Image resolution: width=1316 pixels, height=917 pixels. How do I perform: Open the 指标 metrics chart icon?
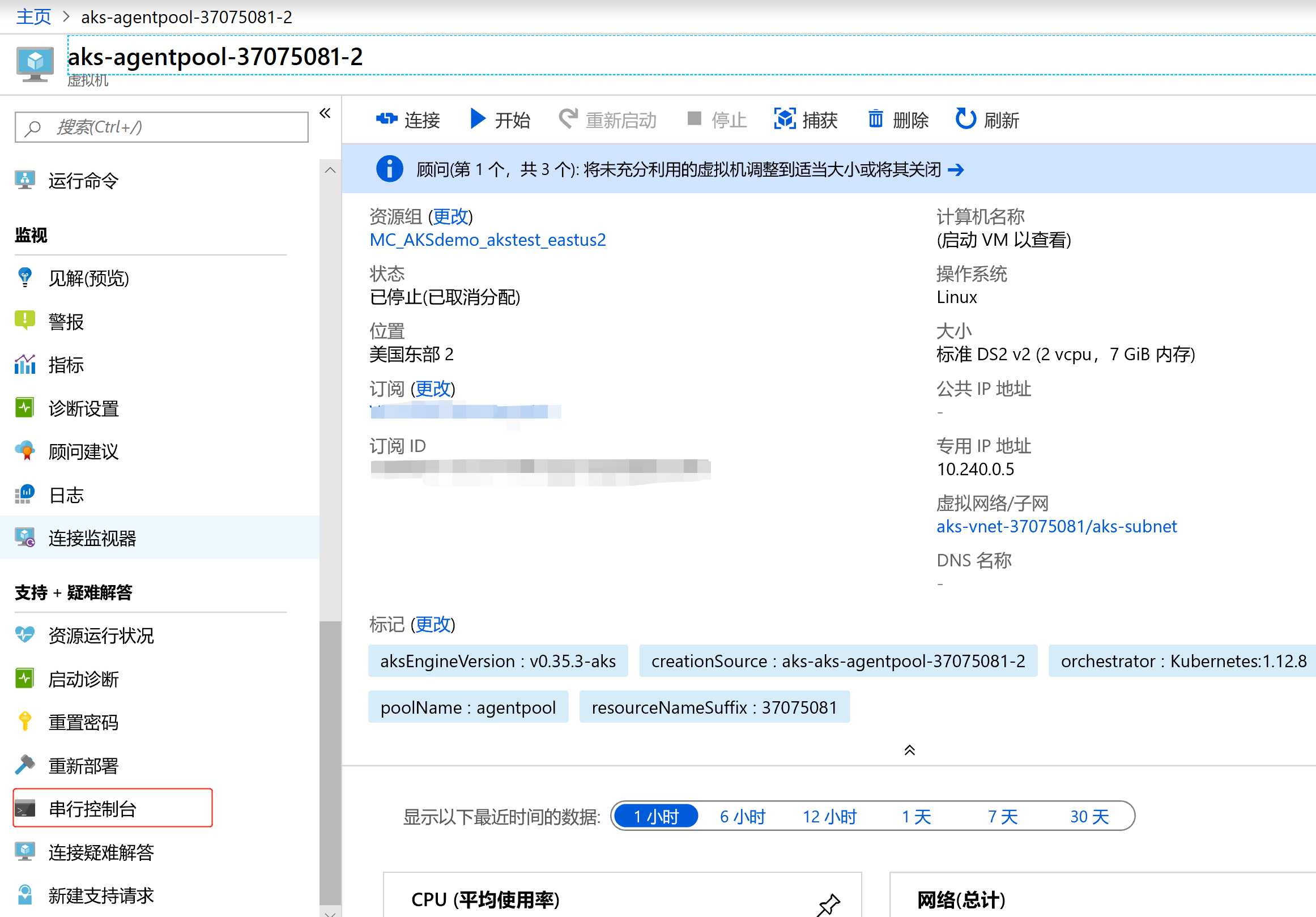point(25,364)
